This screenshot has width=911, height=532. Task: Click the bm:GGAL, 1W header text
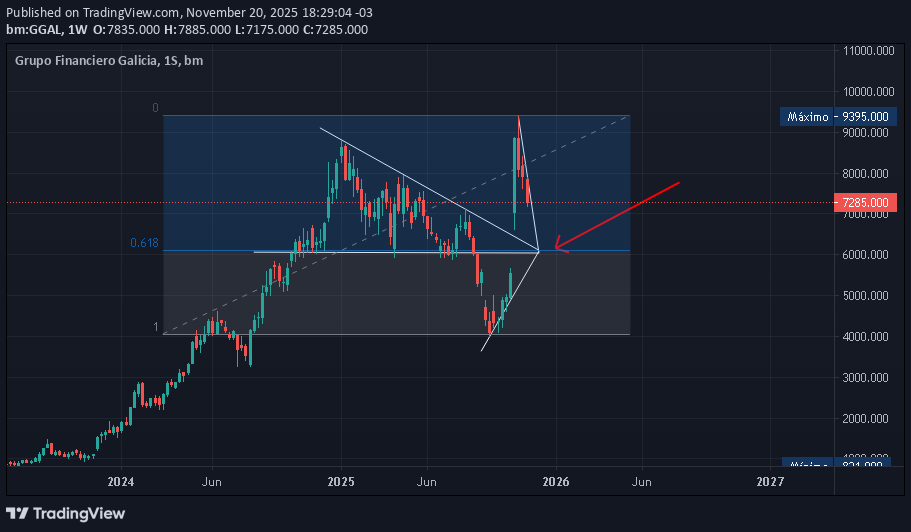(x=46, y=29)
